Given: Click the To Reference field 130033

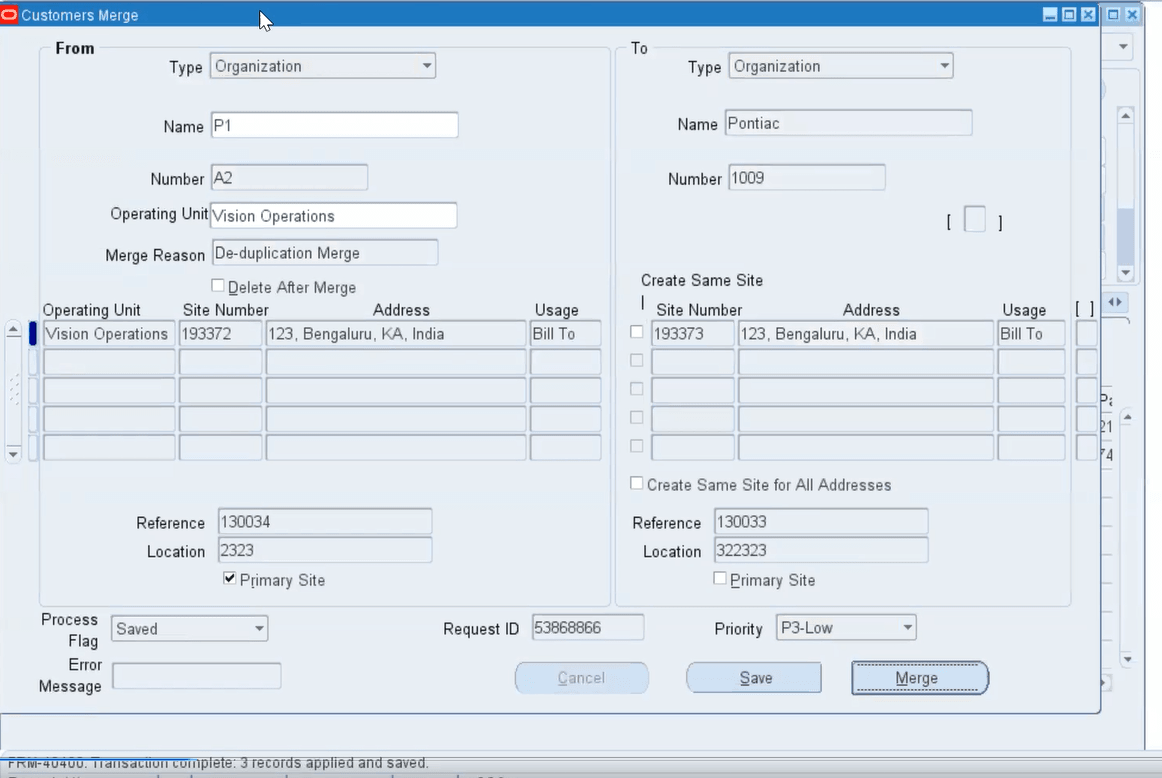Looking at the screenshot, I should click(821, 522).
